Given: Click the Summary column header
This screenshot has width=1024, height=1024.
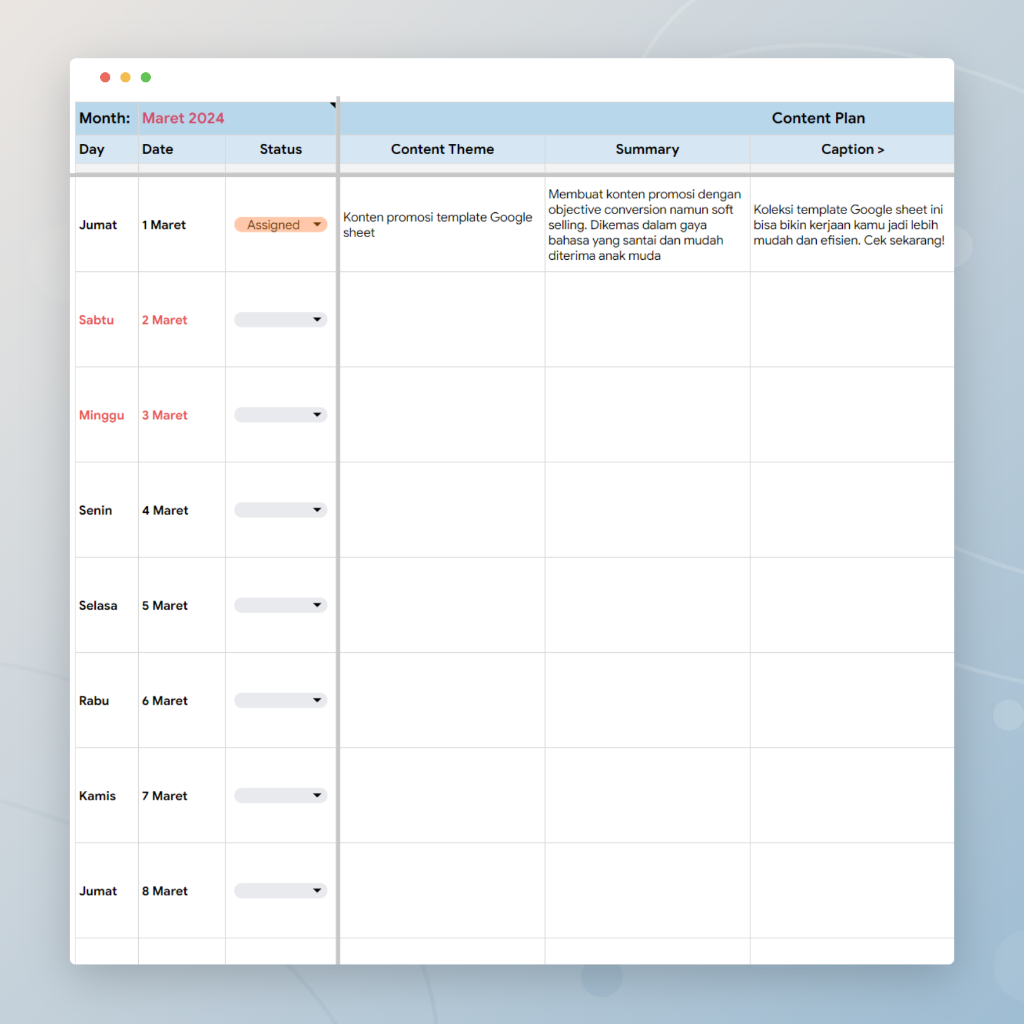Looking at the screenshot, I should click(x=647, y=149).
